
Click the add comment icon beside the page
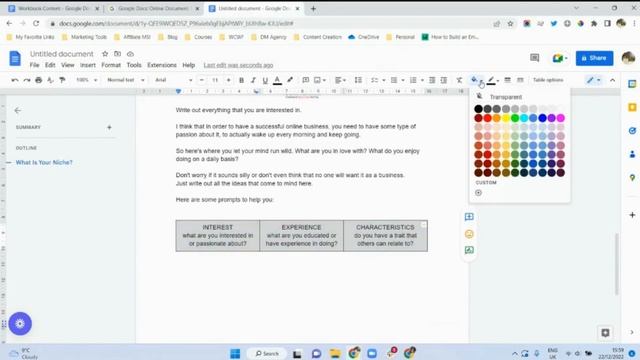pos(469,217)
